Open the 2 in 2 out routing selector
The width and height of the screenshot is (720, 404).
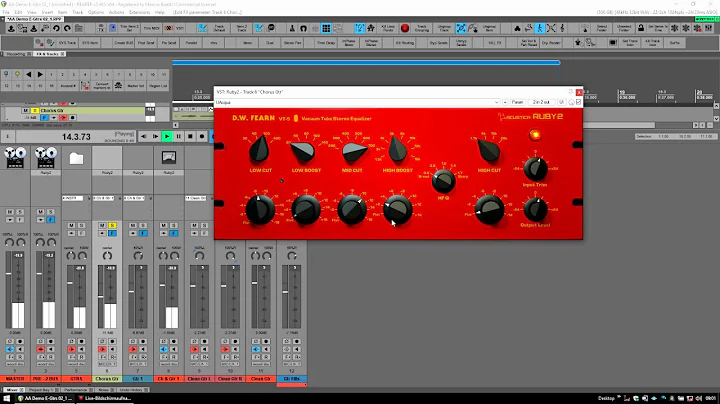(x=540, y=102)
